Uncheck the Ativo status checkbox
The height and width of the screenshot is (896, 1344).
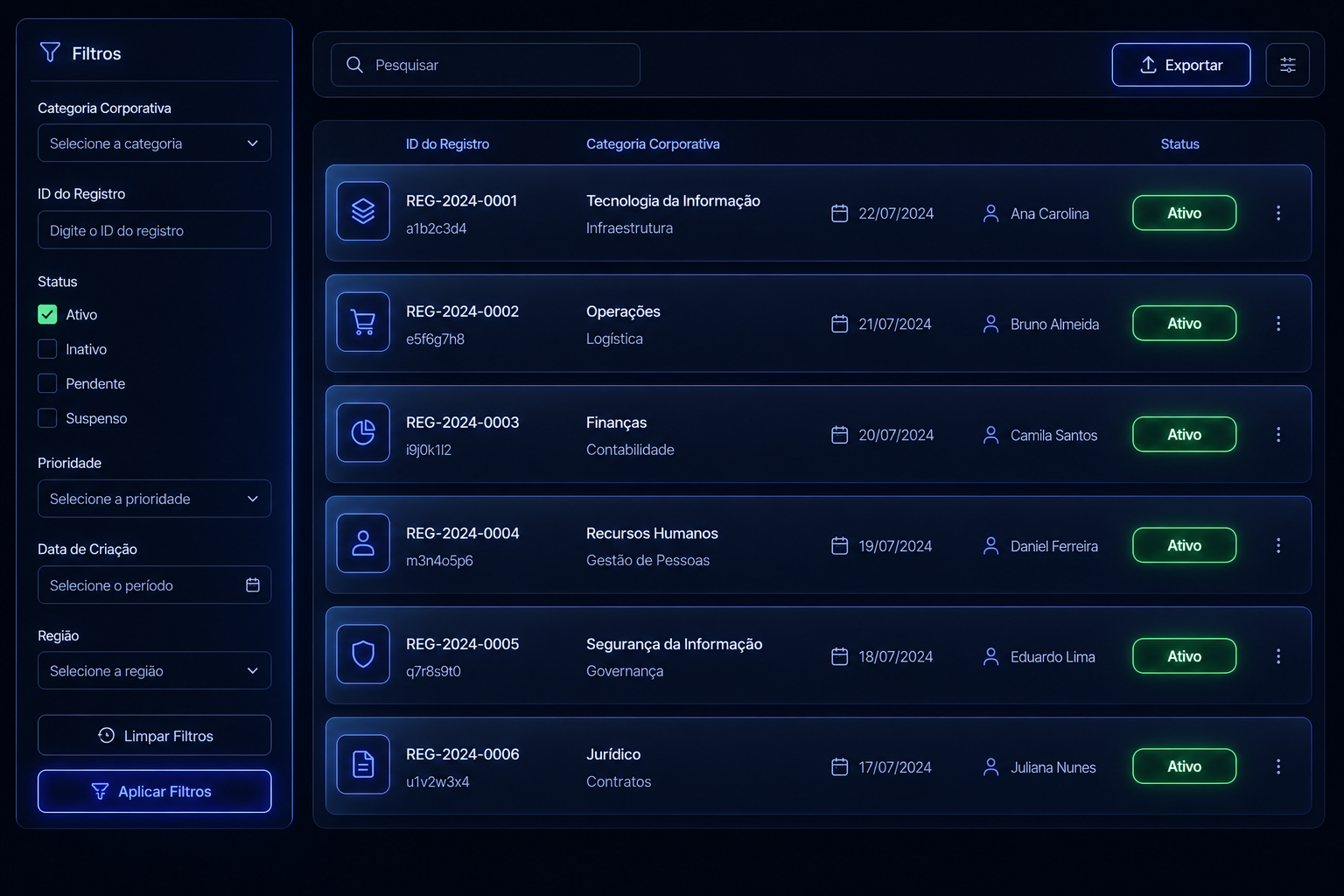pos(47,314)
